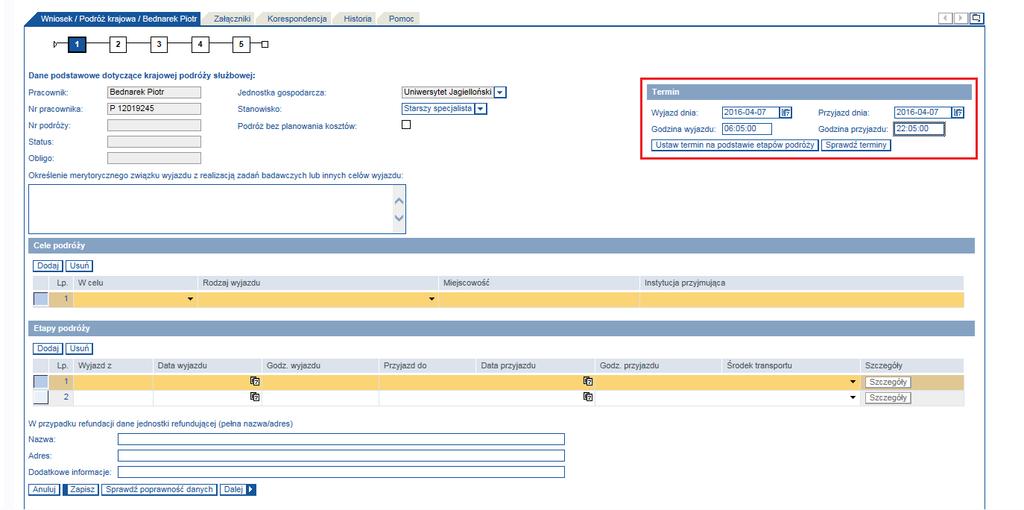Image resolution: width=1024 pixels, height=510 pixels.
Task: Open calendar picker for Wyjazd dnia
Action: tap(786, 112)
